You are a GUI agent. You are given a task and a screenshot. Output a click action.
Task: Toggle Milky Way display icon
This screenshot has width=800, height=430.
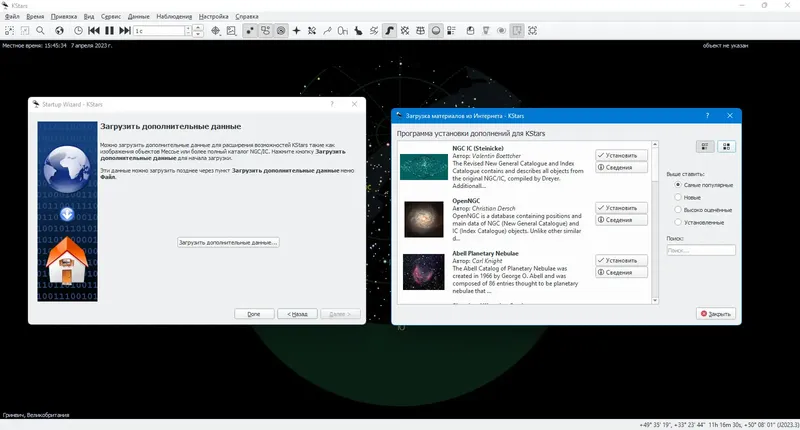[374, 31]
